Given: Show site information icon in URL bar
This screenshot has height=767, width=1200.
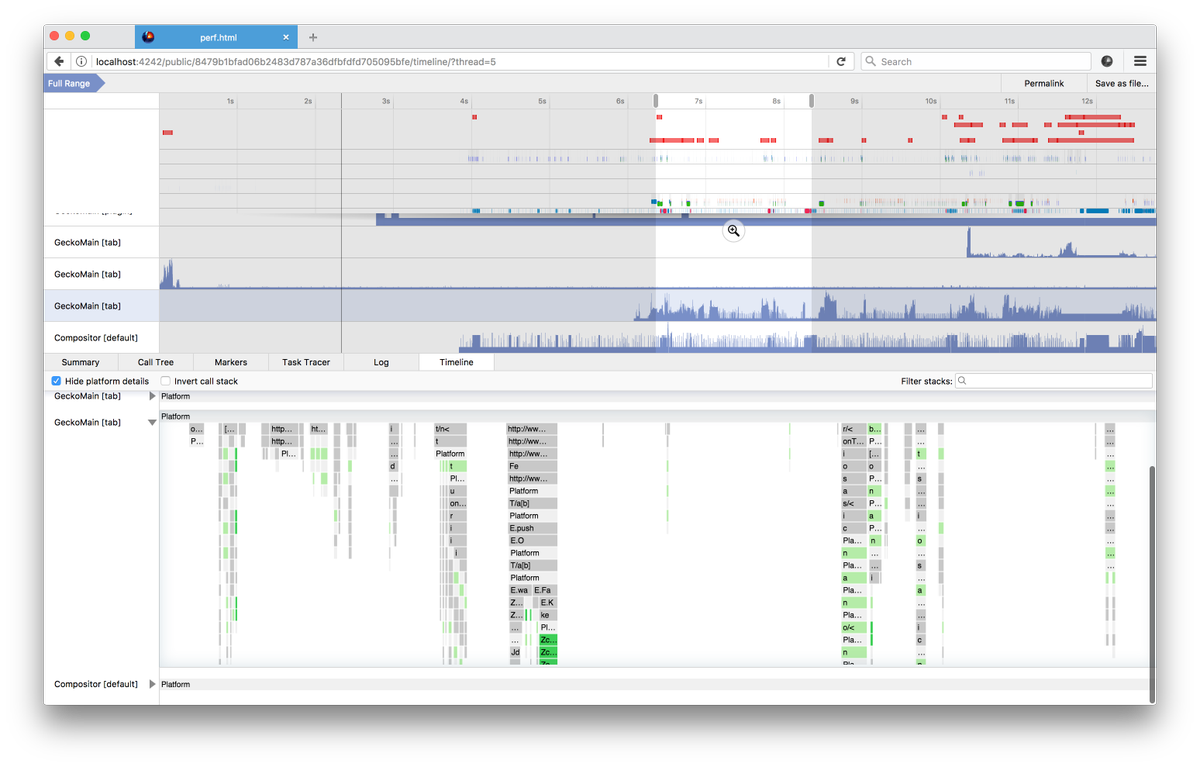Looking at the screenshot, I should coord(81,61).
